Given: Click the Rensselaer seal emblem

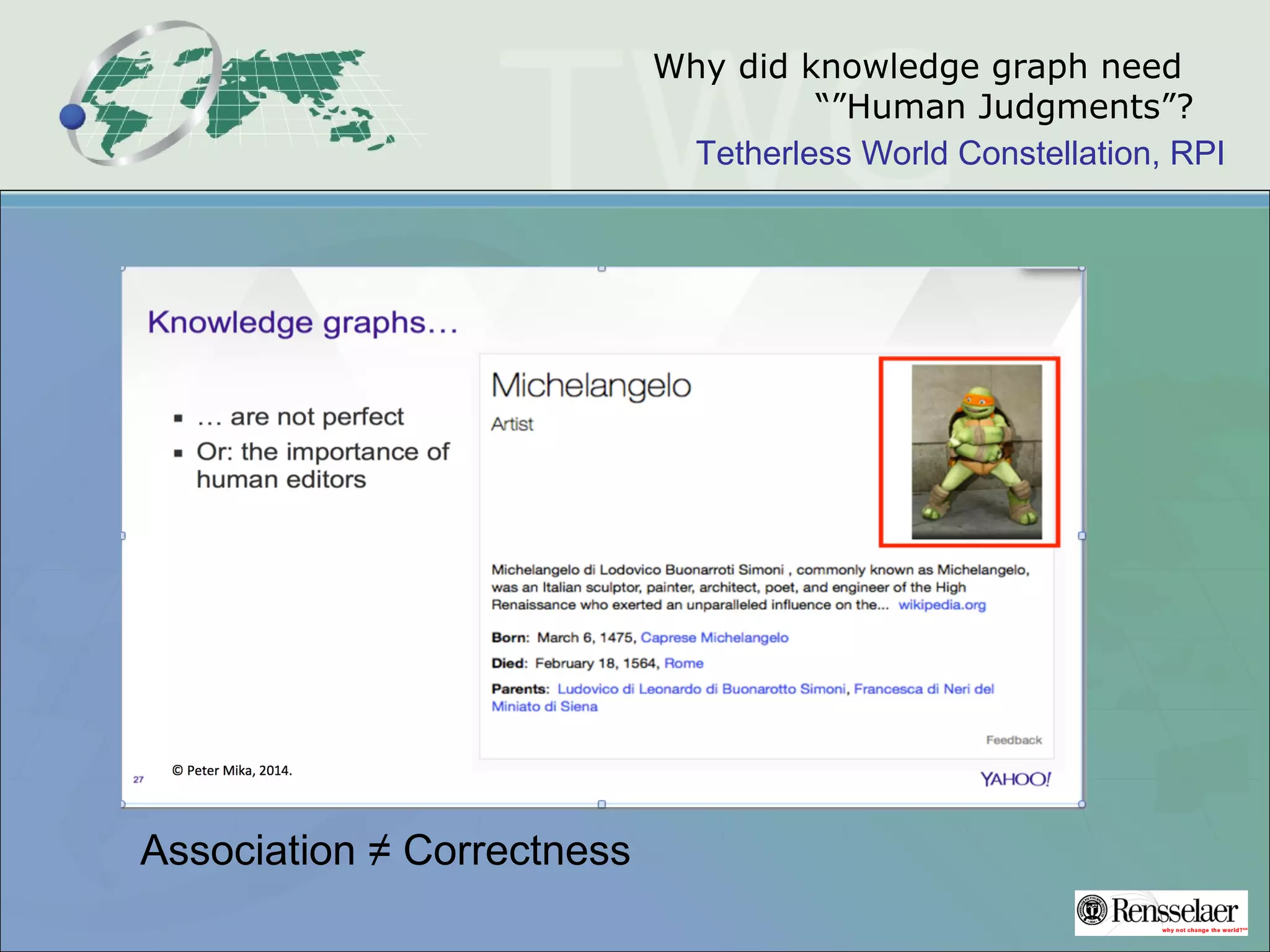Looking at the screenshot, I should (1093, 909).
